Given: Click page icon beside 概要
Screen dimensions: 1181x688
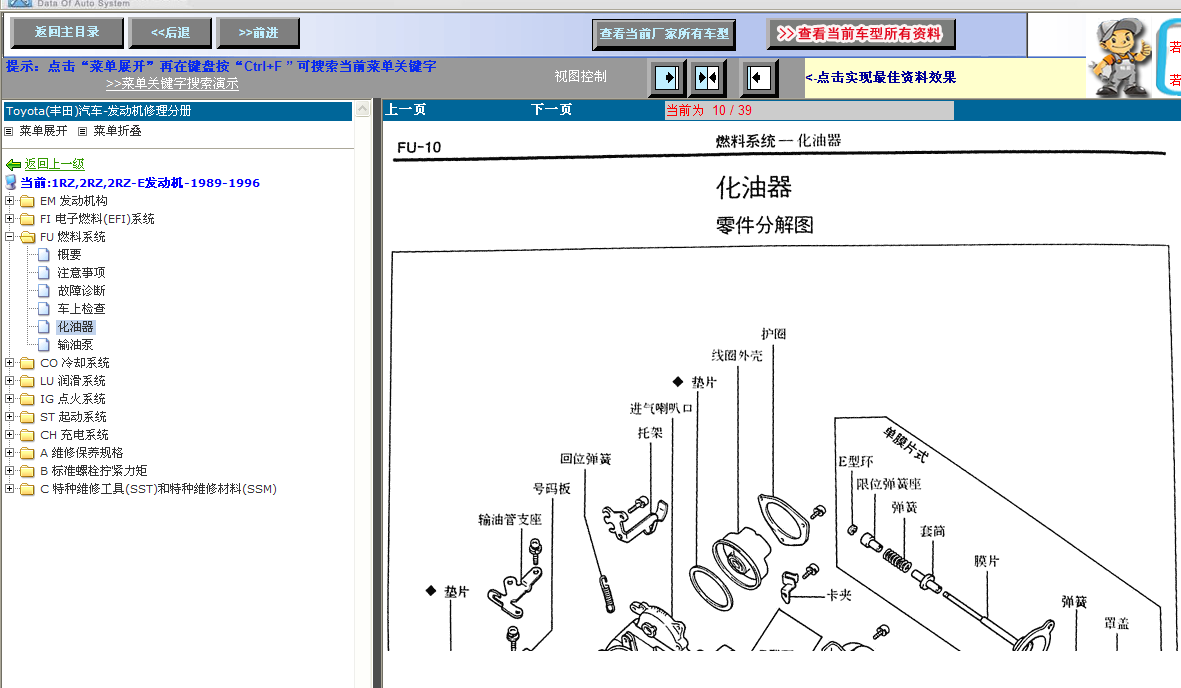Looking at the screenshot, I should click(44, 255).
